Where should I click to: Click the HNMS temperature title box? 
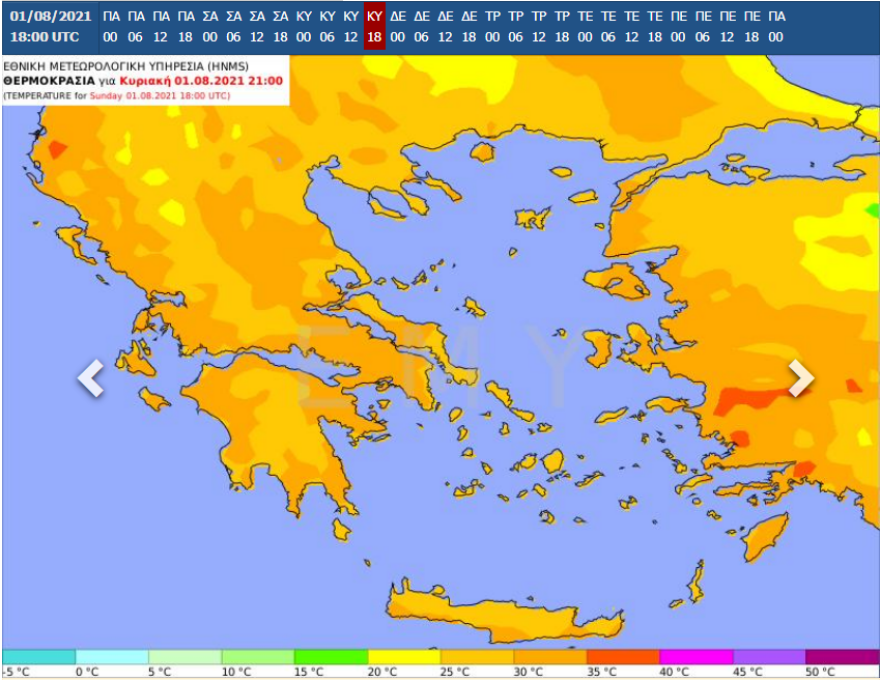(145, 80)
